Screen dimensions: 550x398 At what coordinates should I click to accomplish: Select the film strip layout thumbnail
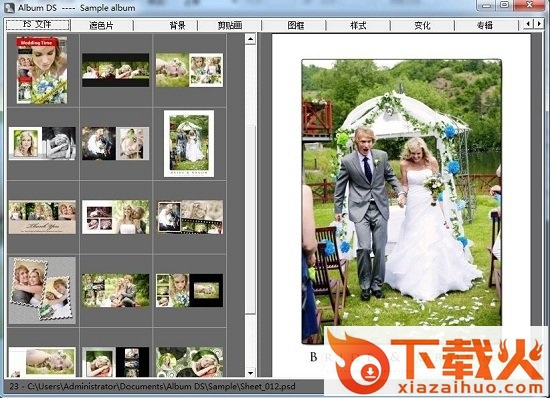pos(189,217)
